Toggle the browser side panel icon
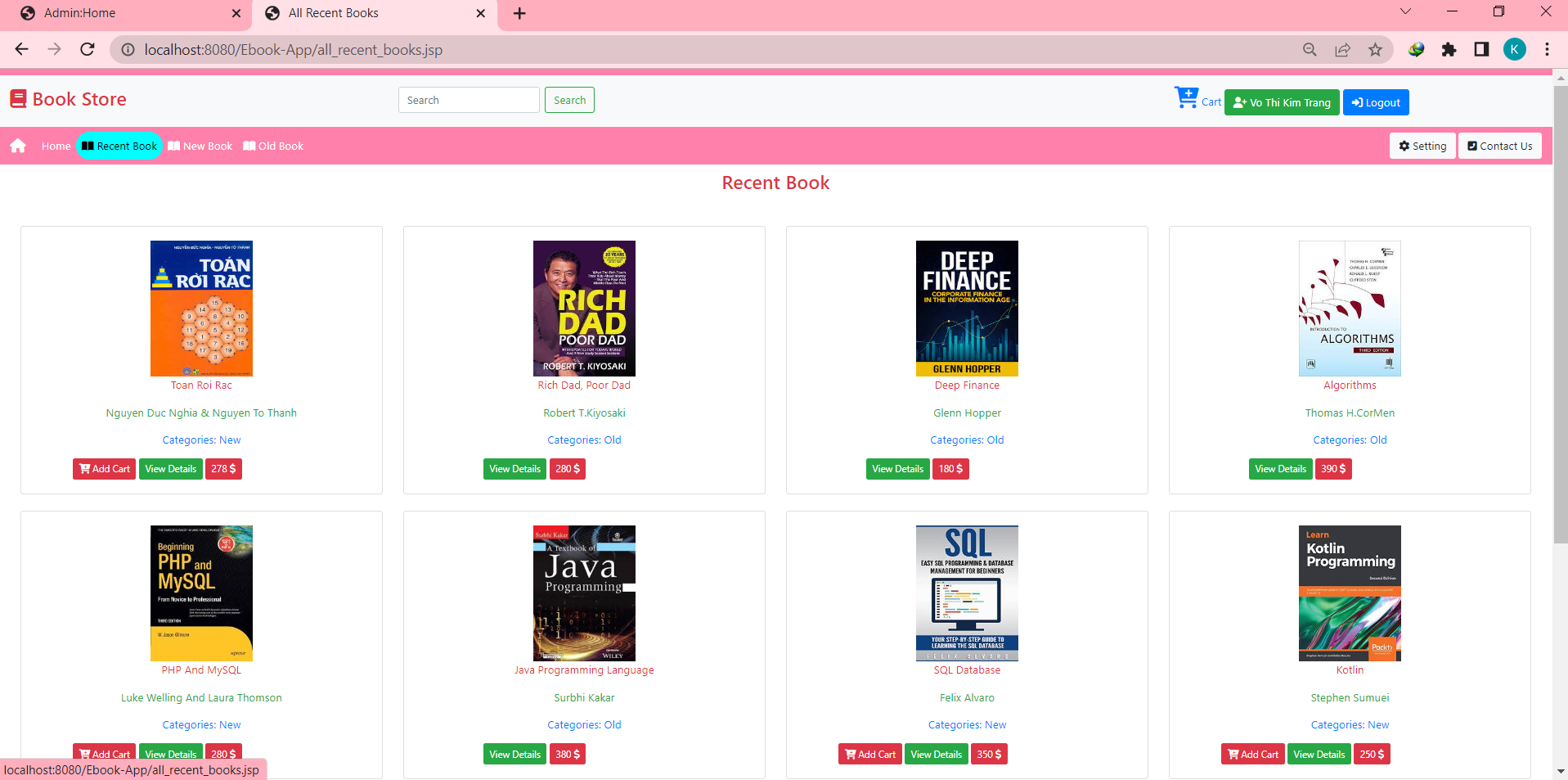The width and height of the screenshot is (1568, 780). [1481, 50]
